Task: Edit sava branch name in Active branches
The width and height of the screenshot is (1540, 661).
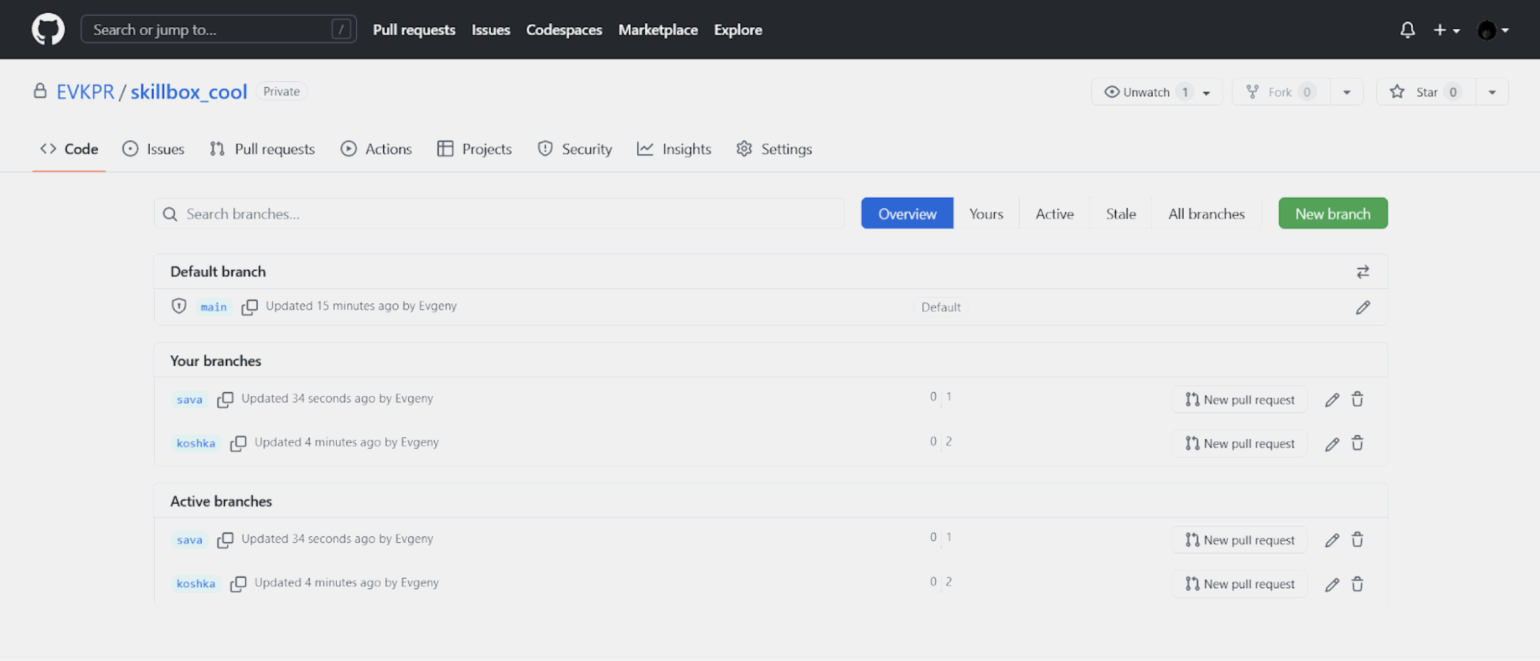Action: (x=1331, y=540)
